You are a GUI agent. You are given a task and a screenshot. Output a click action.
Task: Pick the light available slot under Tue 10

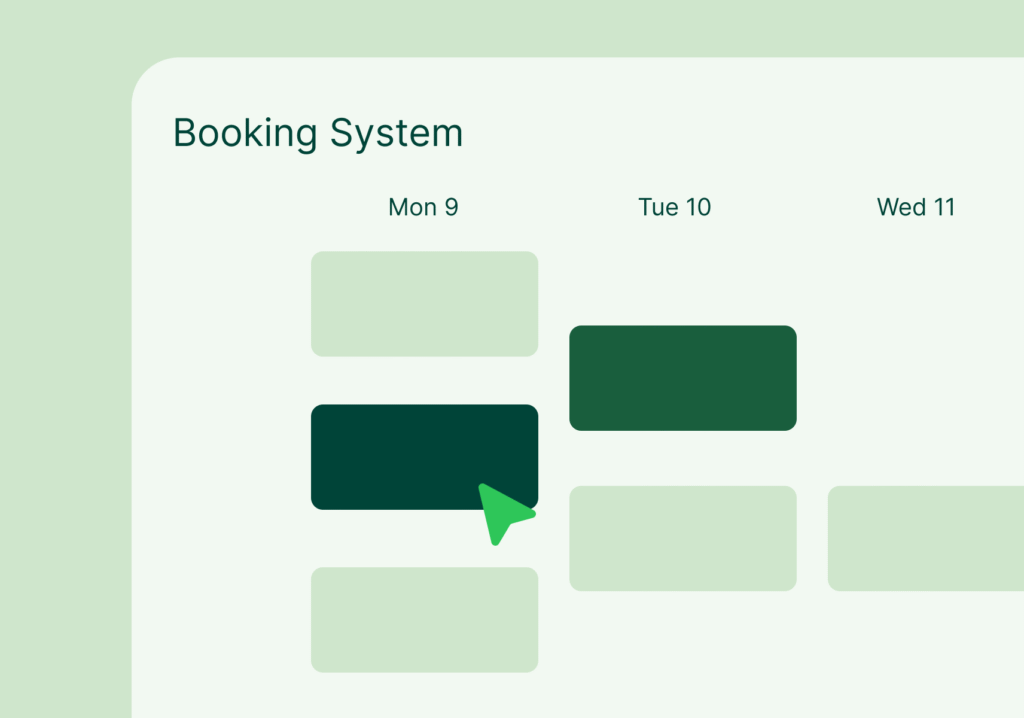pos(682,538)
